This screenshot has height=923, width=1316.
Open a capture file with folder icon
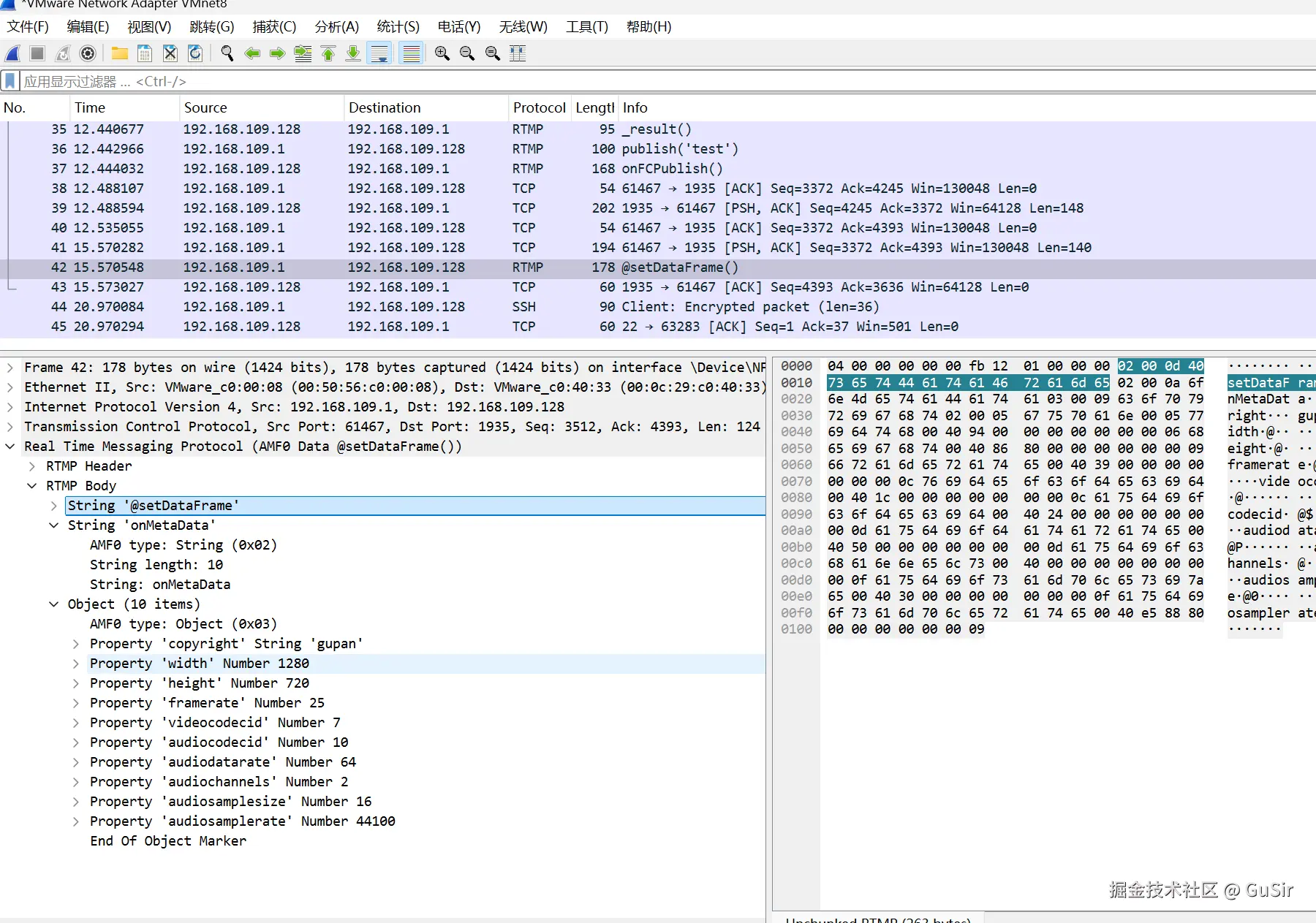tap(120, 53)
